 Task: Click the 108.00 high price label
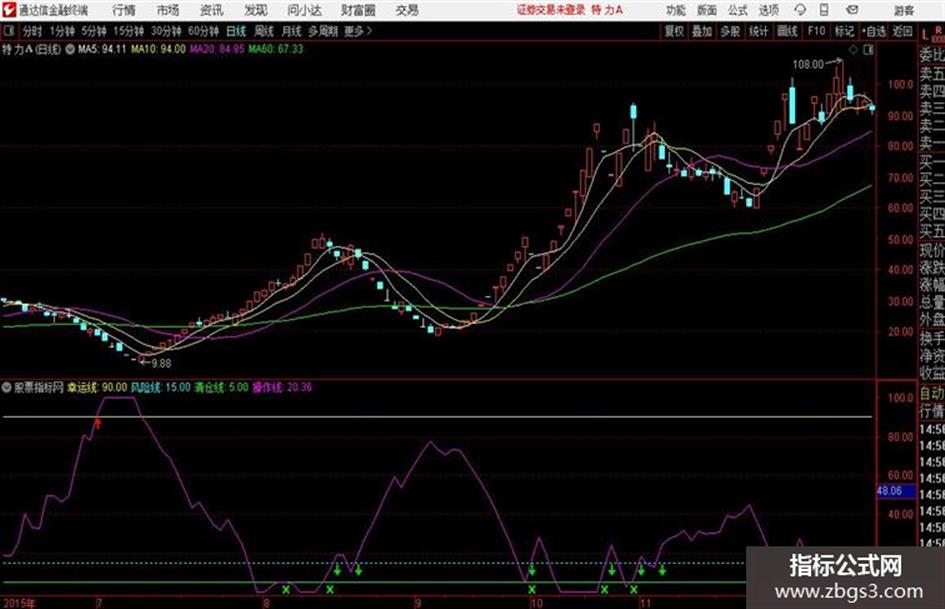(x=808, y=64)
